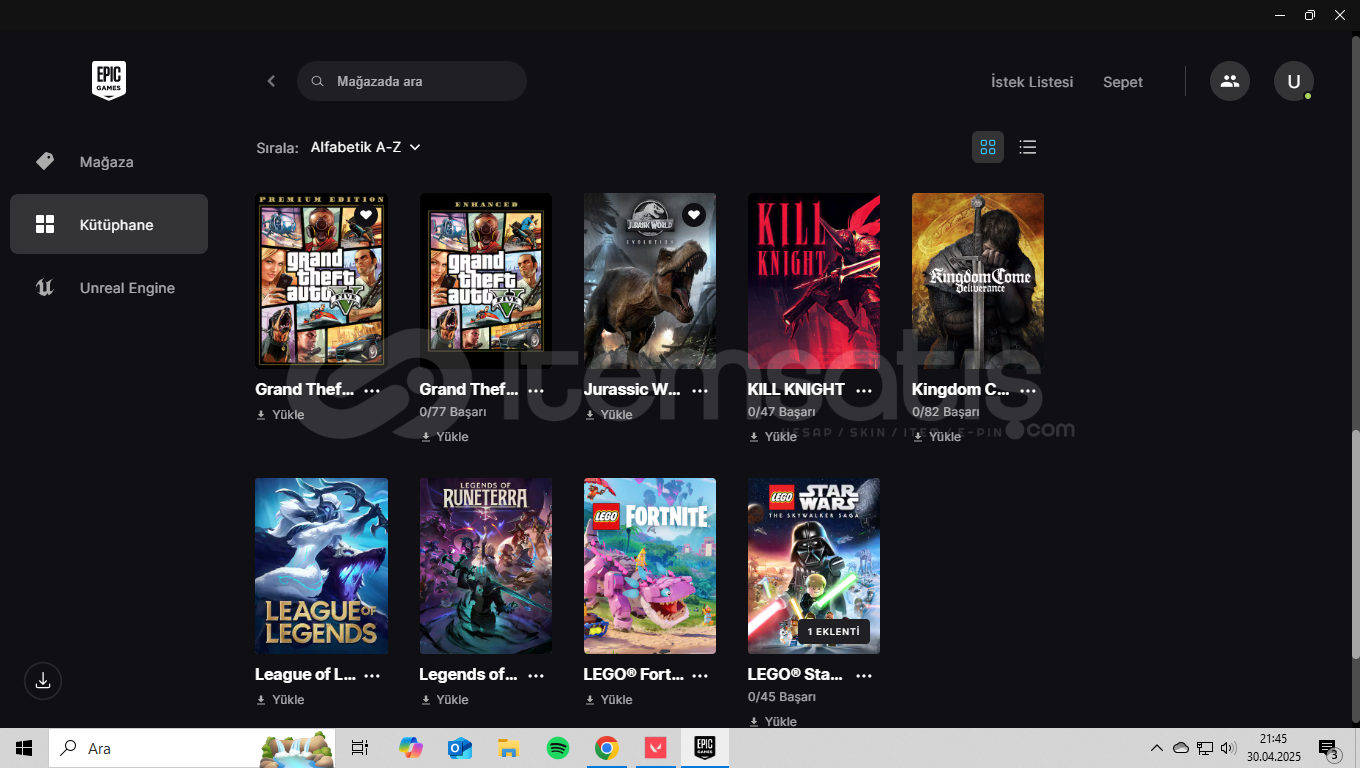This screenshot has height=768, width=1360.
Task: Toggle favorite heart on Jurassic World Evolution
Action: pyautogui.click(x=694, y=215)
